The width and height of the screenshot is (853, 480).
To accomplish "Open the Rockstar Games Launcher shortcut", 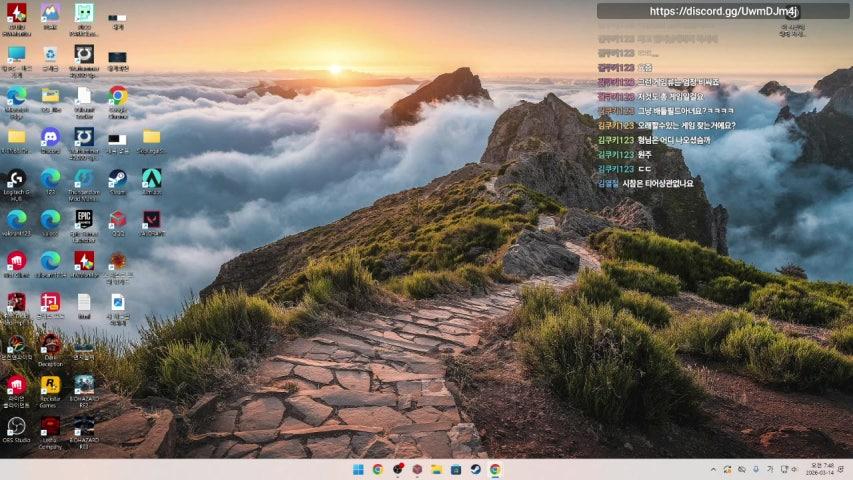I will (x=50, y=385).
